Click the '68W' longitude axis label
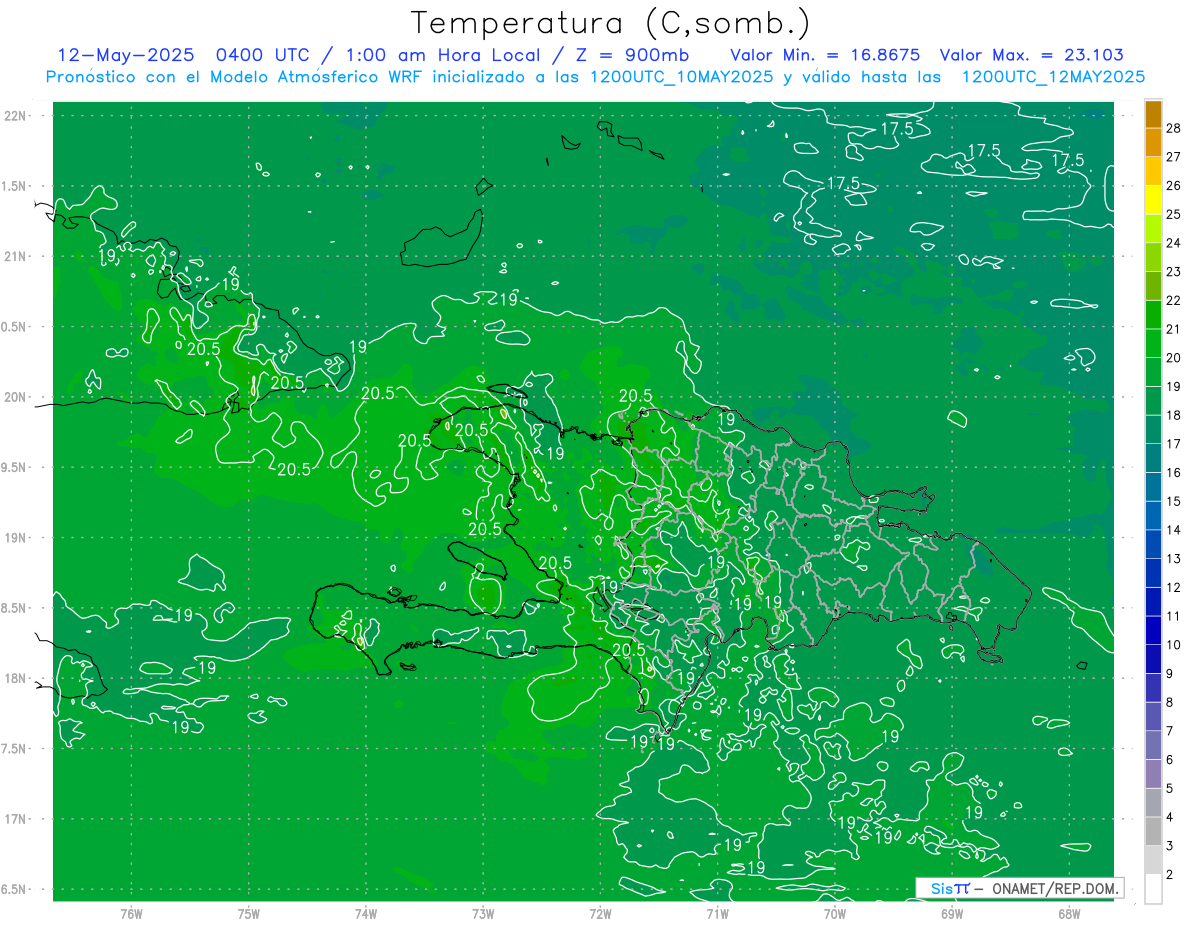Screen dimensions: 1200x927 pos(1069,913)
